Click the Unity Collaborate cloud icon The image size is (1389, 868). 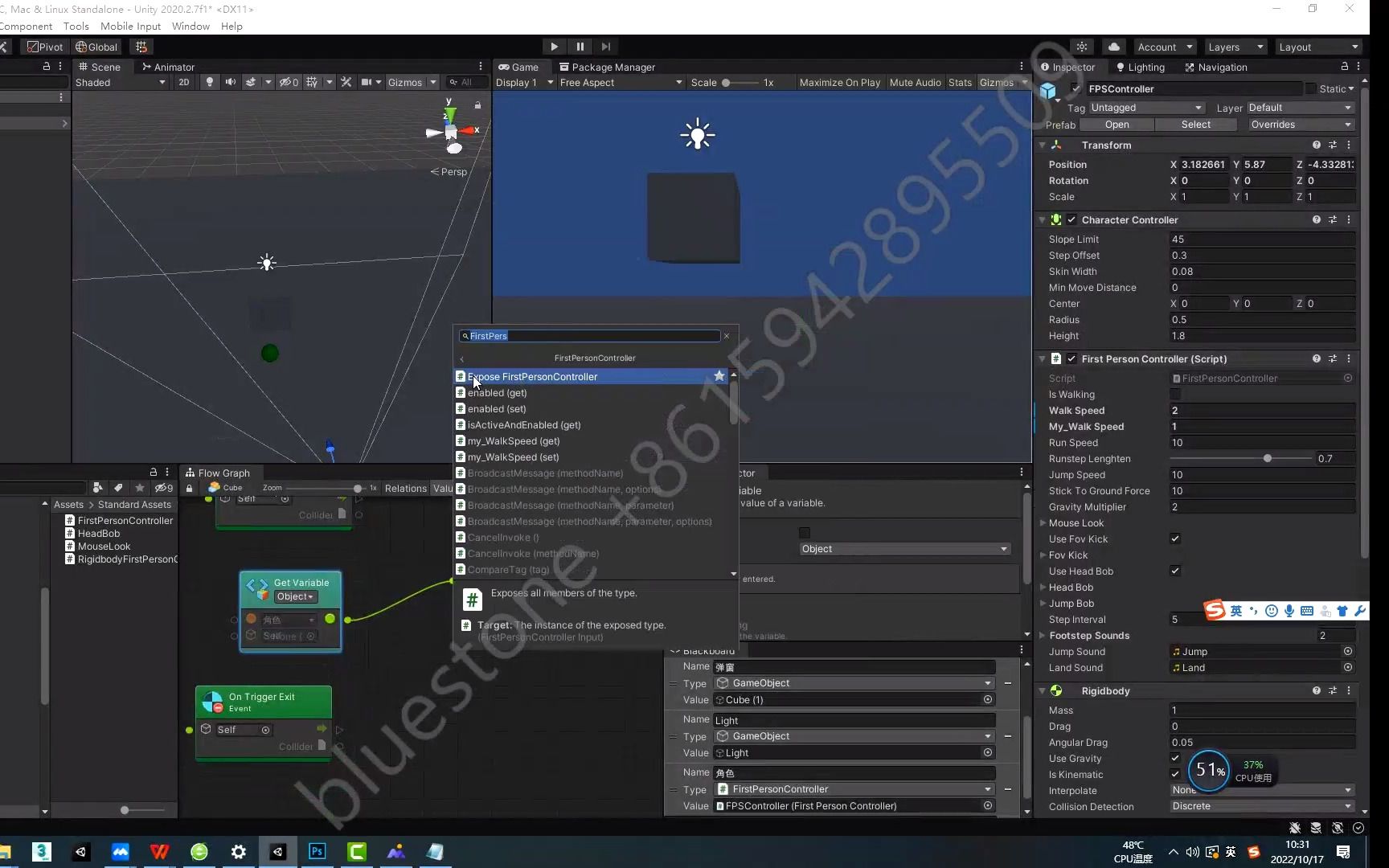[x=1113, y=47]
